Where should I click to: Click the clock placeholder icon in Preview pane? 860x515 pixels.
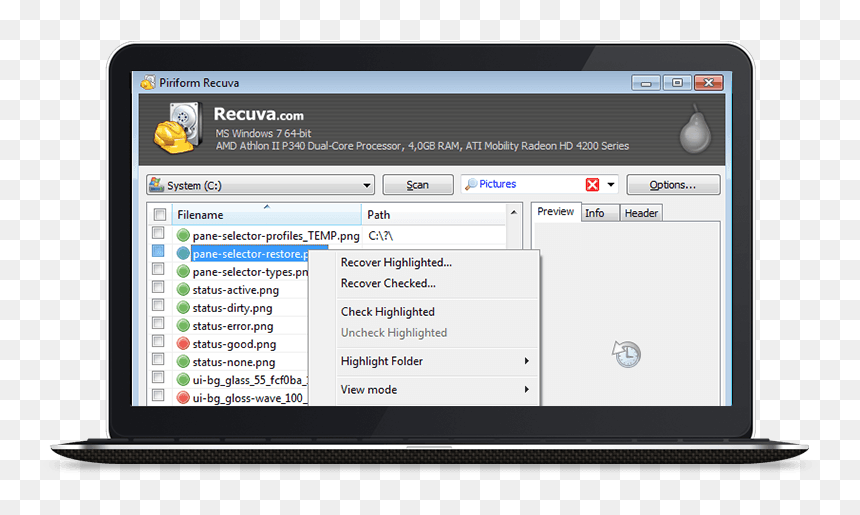click(626, 354)
